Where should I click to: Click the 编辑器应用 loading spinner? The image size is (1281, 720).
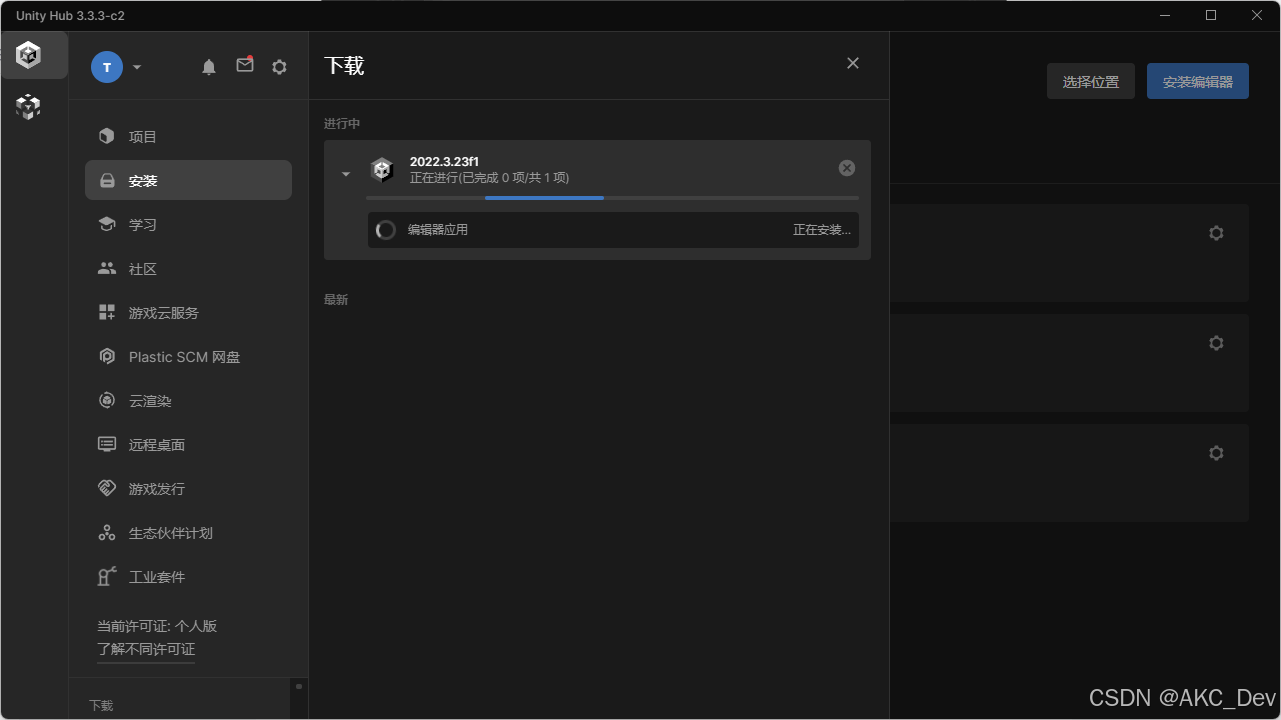pyautogui.click(x=386, y=230)
